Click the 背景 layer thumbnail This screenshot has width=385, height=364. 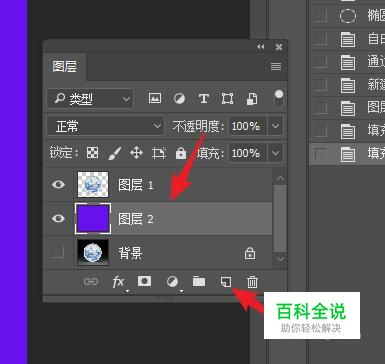pos(93,253)
